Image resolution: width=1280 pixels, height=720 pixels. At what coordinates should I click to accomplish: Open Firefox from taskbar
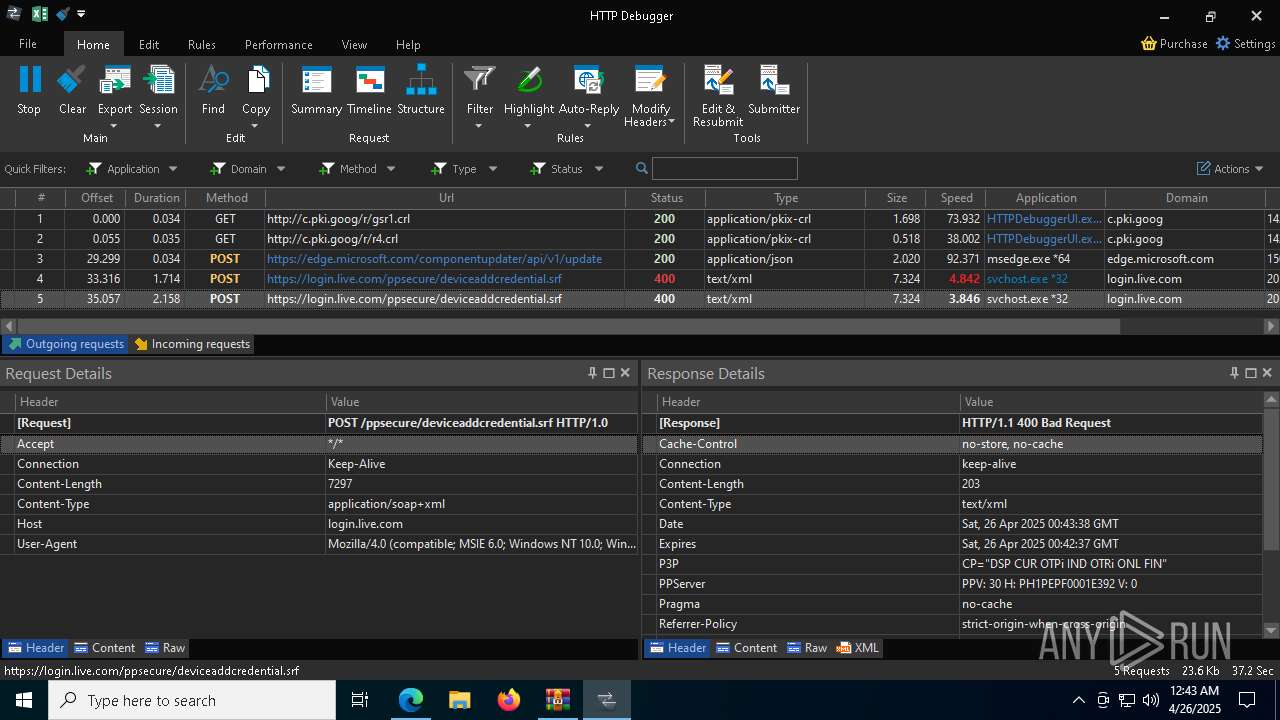point(509,700)
